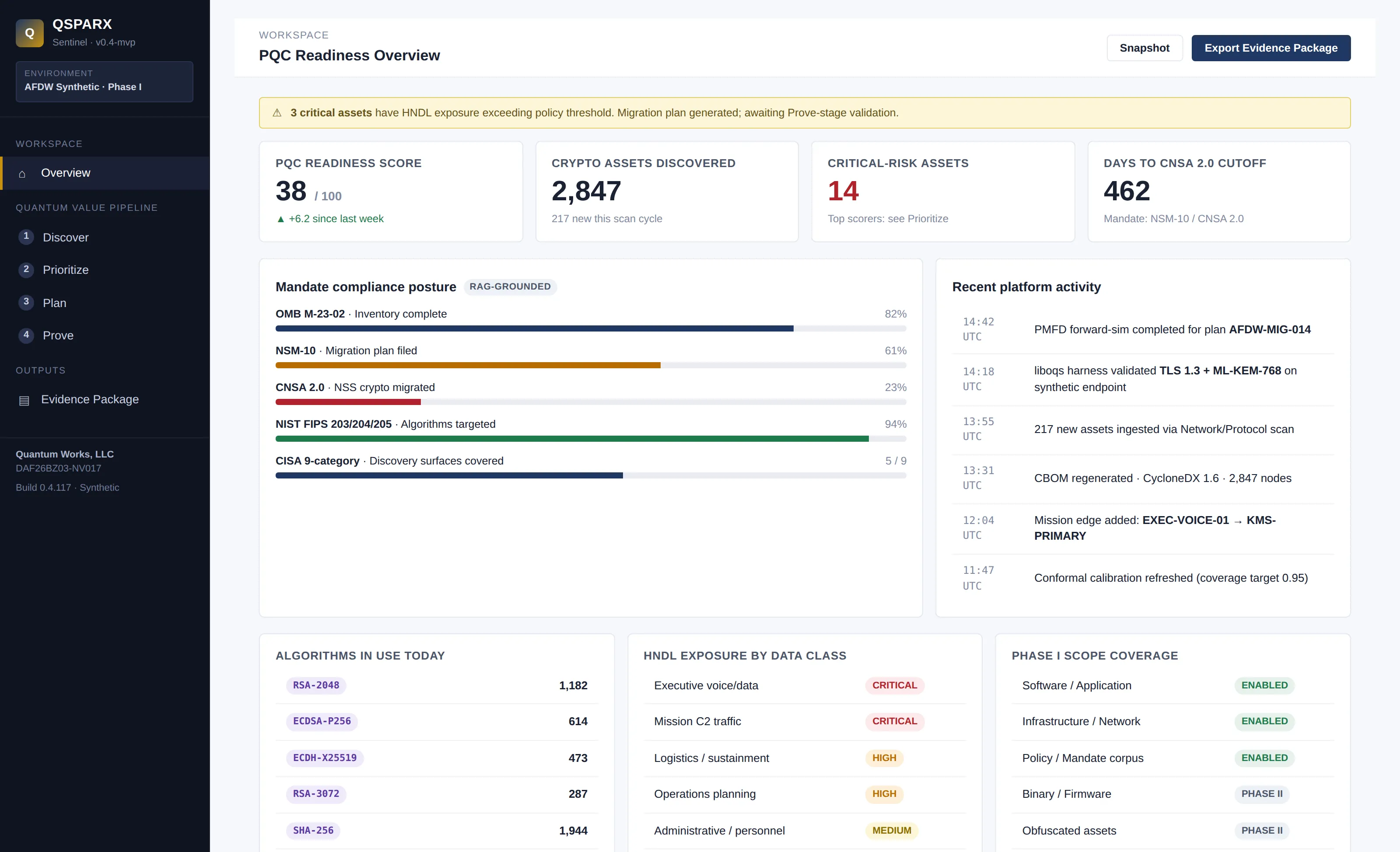1400x852 pixels.
Task: Click the AFDW-MIG-014 plan reference
Action: 1269,329
